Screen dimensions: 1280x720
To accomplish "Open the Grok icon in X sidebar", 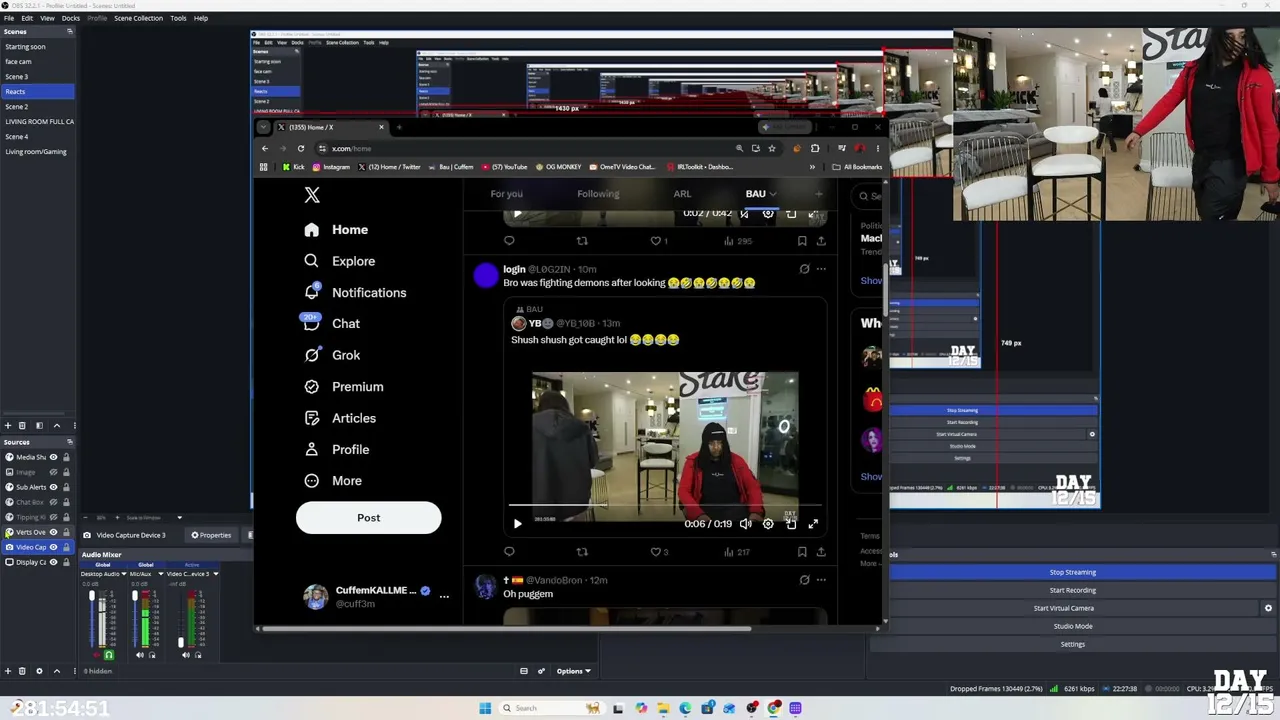I will [x=312, y=355].
